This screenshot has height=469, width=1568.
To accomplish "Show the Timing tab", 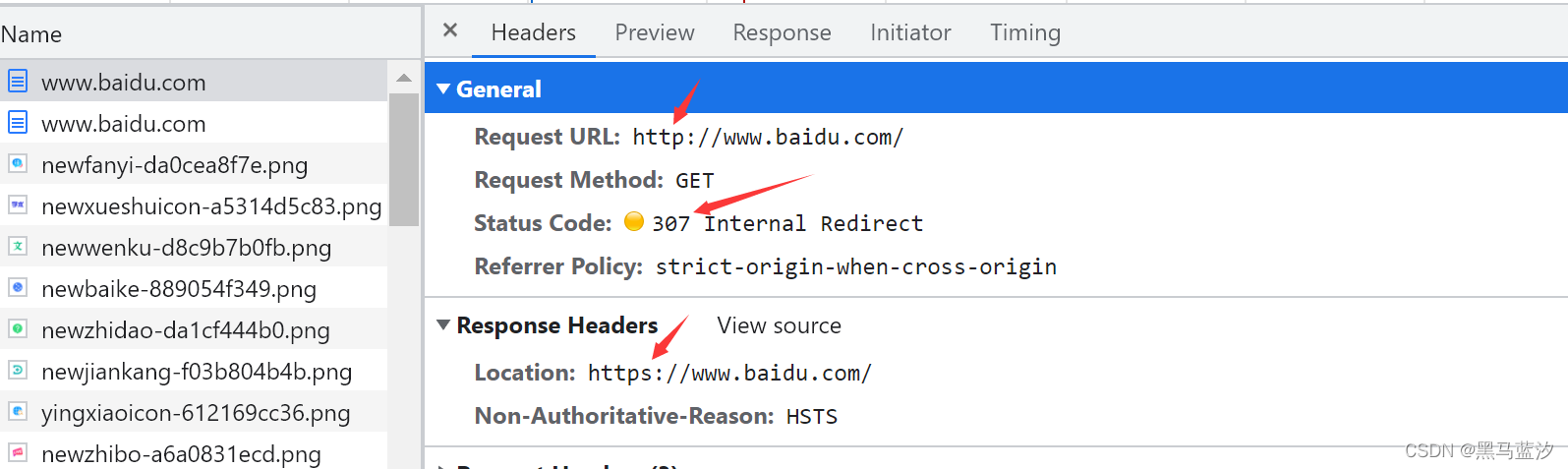I will pos(1024,32).
